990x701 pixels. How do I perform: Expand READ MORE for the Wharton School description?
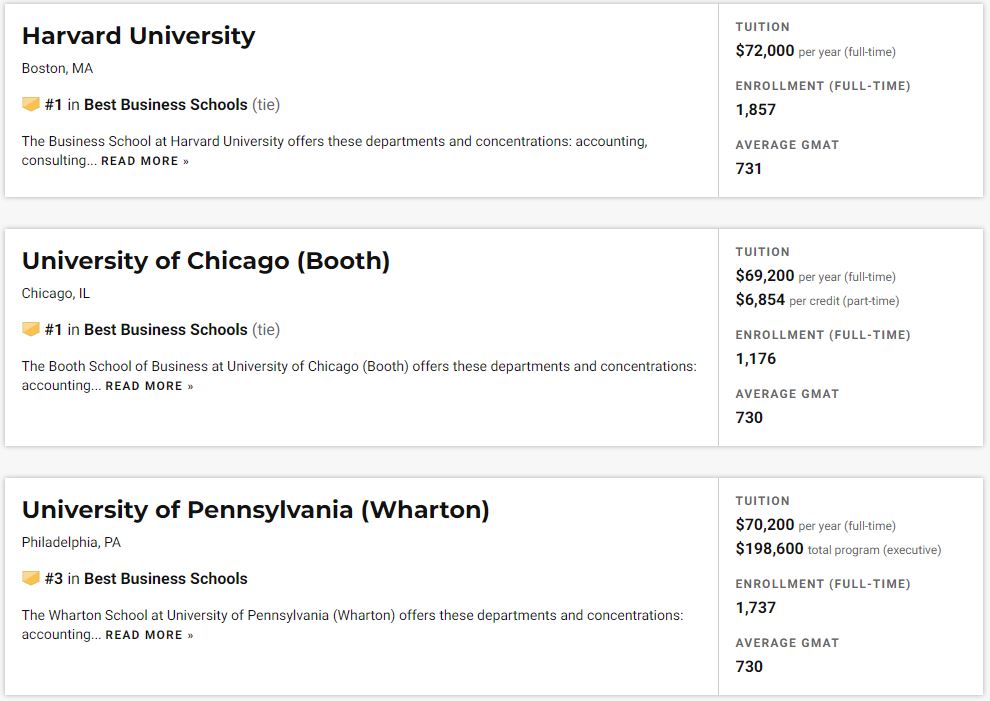[150, 635]
